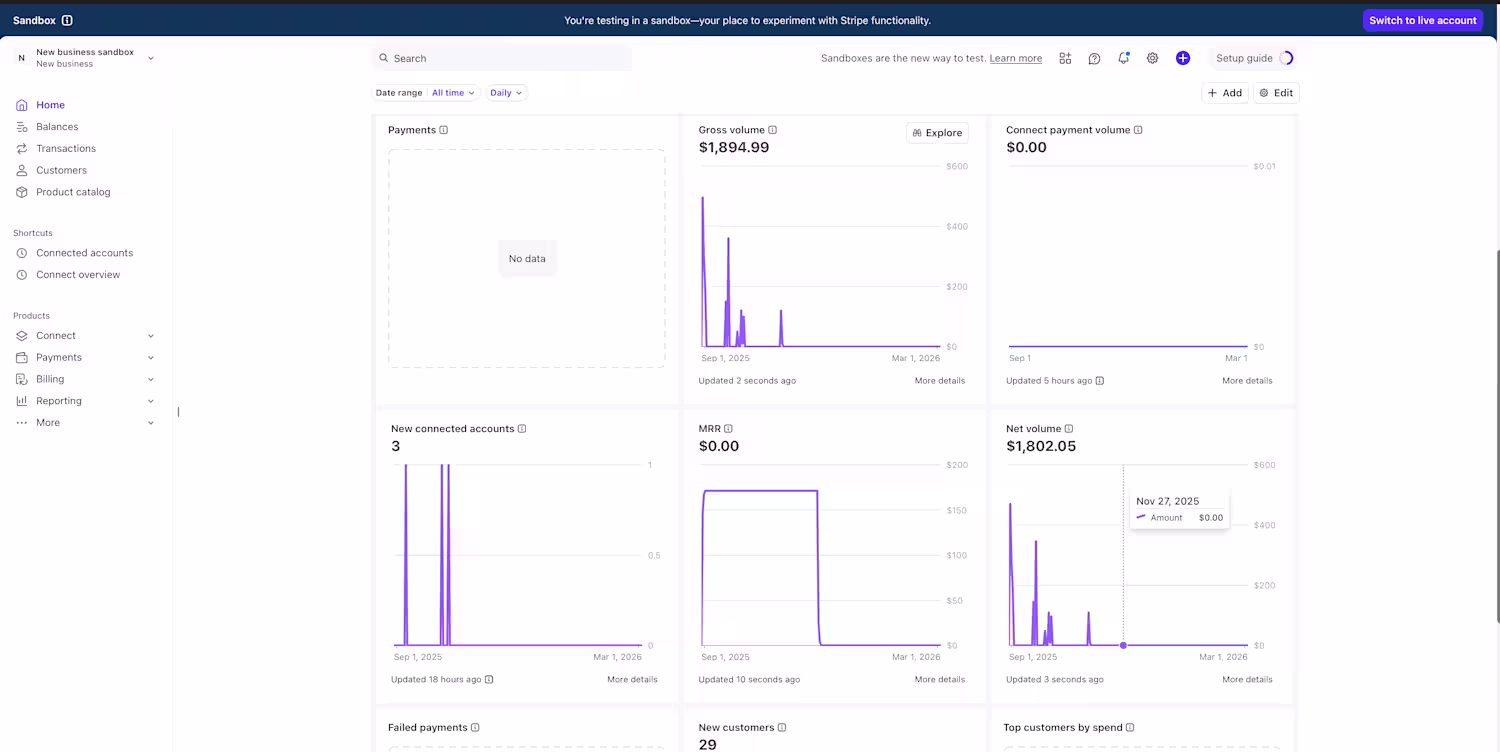Open Product catalog in the sidebar

click(73, 192)
